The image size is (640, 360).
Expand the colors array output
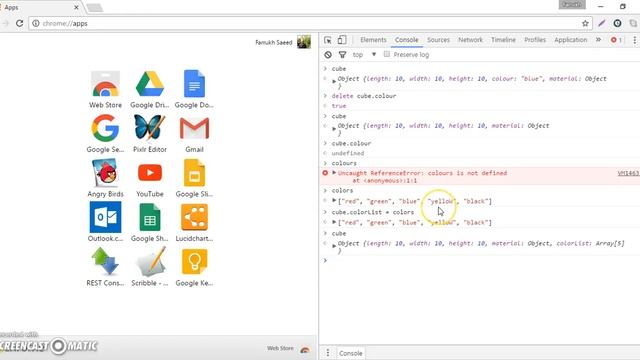(334, 200)
